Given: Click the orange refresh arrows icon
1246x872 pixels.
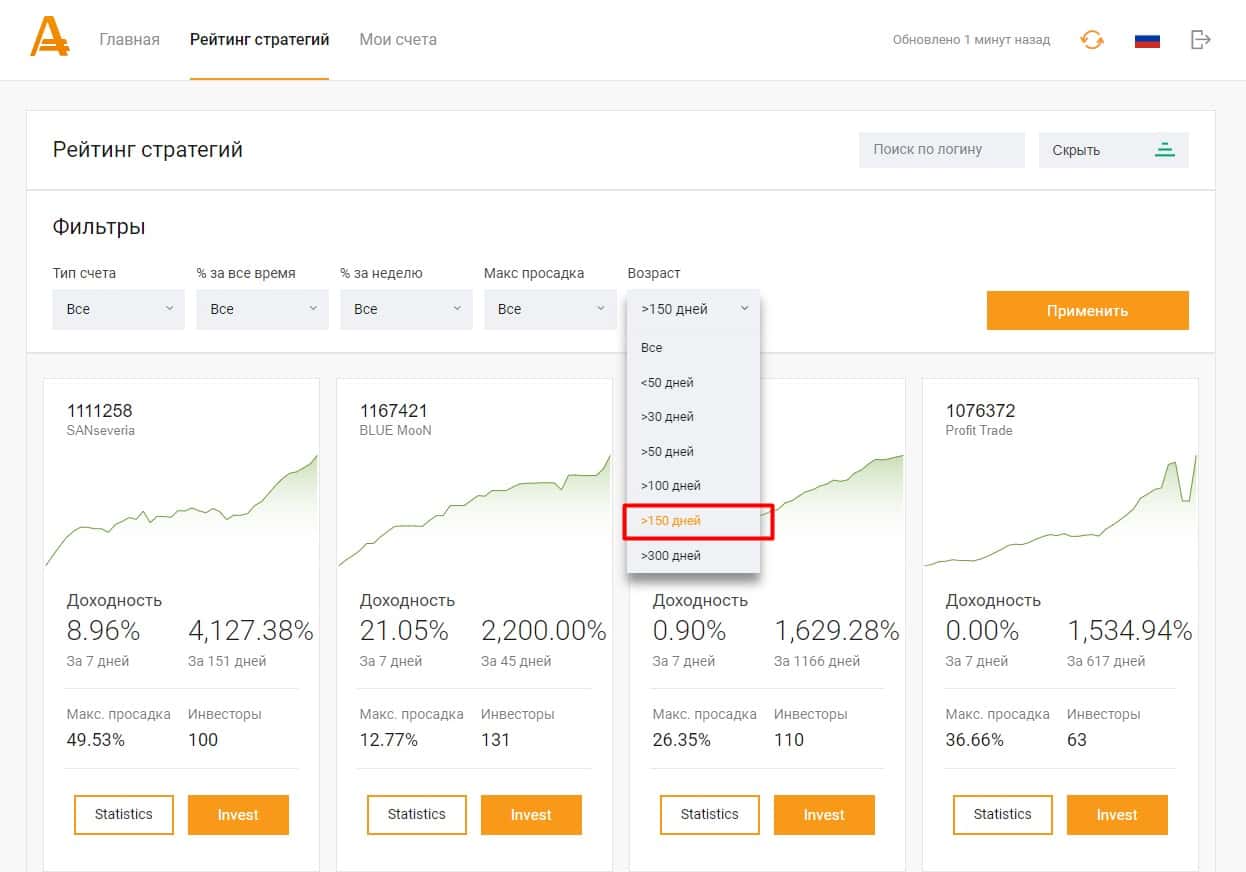Looking at the screenshot, I should coord(1092,40).
